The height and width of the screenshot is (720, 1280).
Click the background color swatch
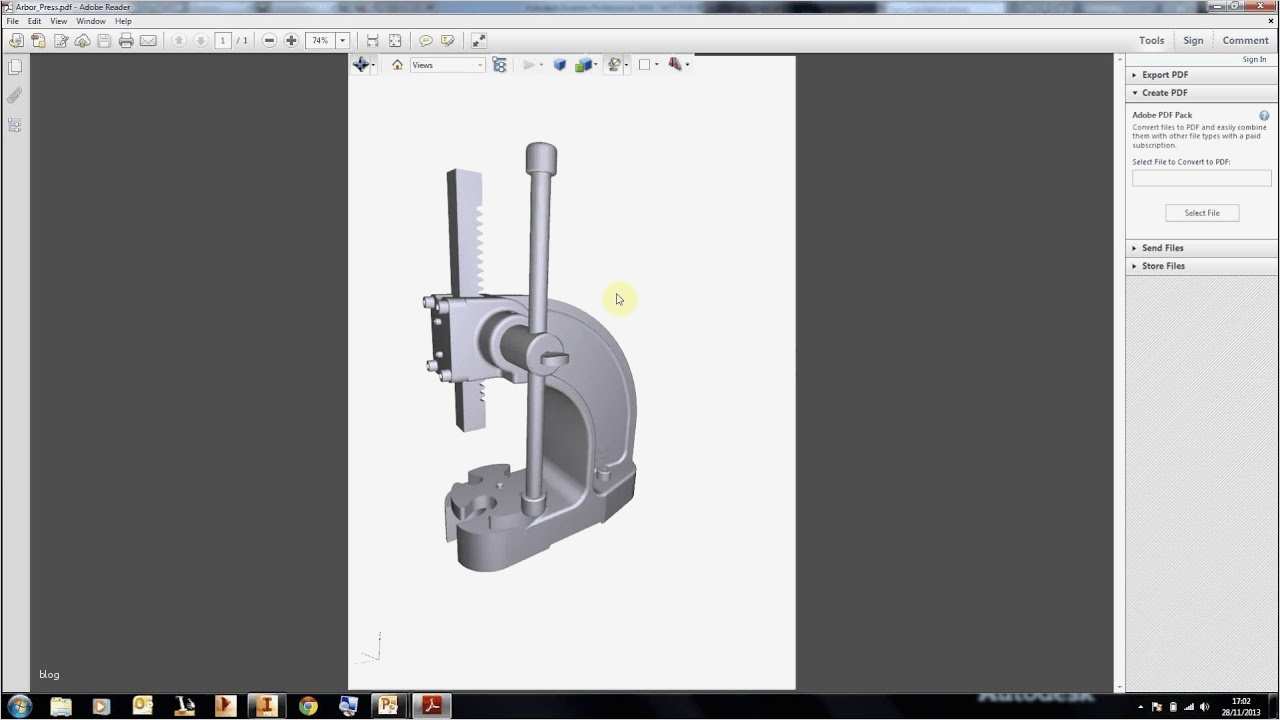coord(644,65)
